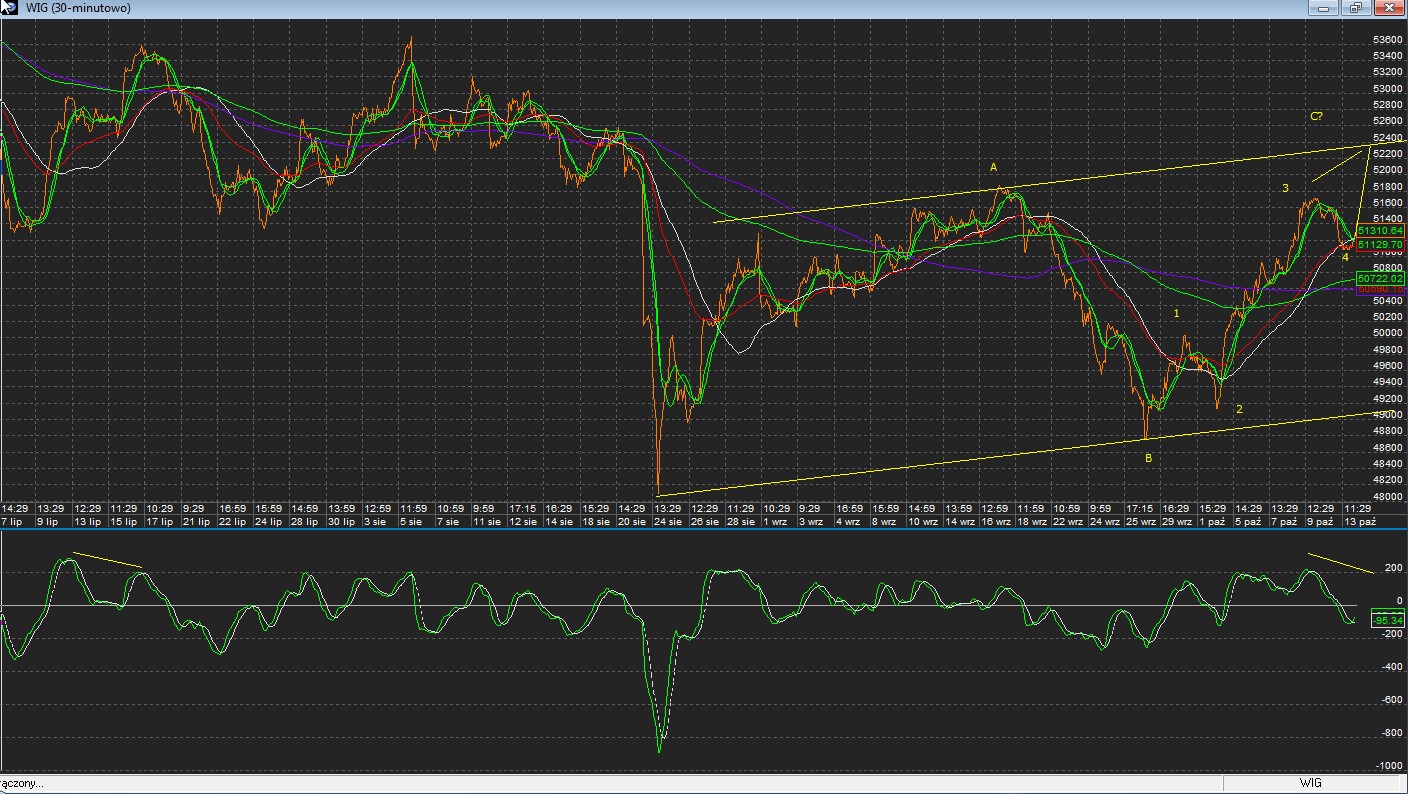The height and width of the screenshot is (794, 1408).
Task: Click the wave '3' annotation label
Action: pos(1285,188)
